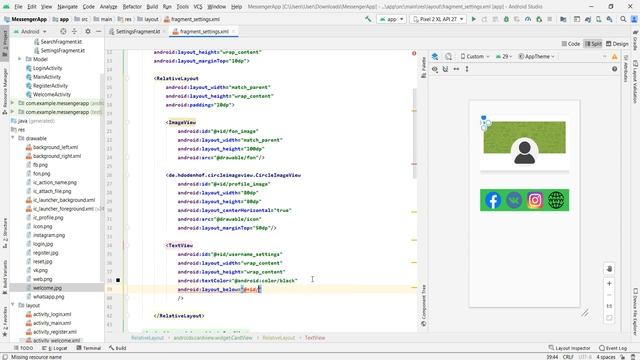This screenshot has height=360, width=640.
Task: Hide the Project panel with the minus icon
Action: 98,31
